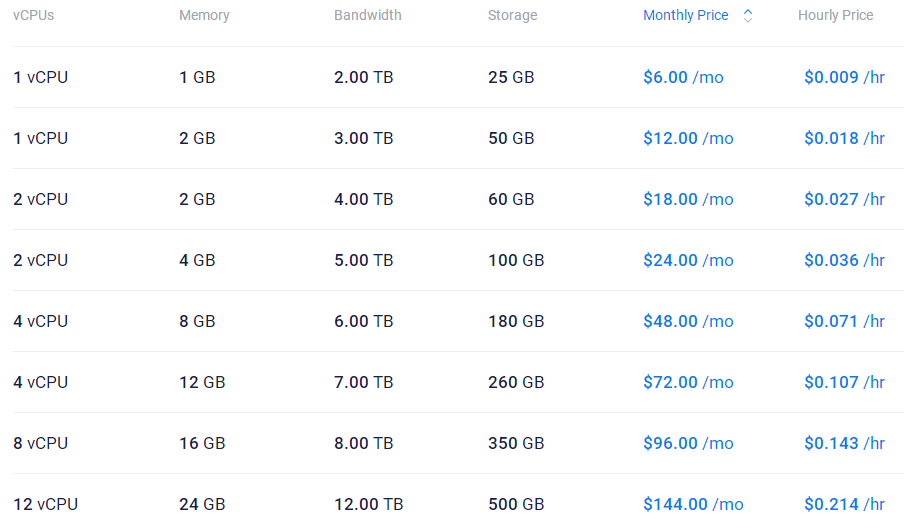Screen dimensions: 904x517
Task: Click the Hourly Price column header
Action: tap(835, 16)
